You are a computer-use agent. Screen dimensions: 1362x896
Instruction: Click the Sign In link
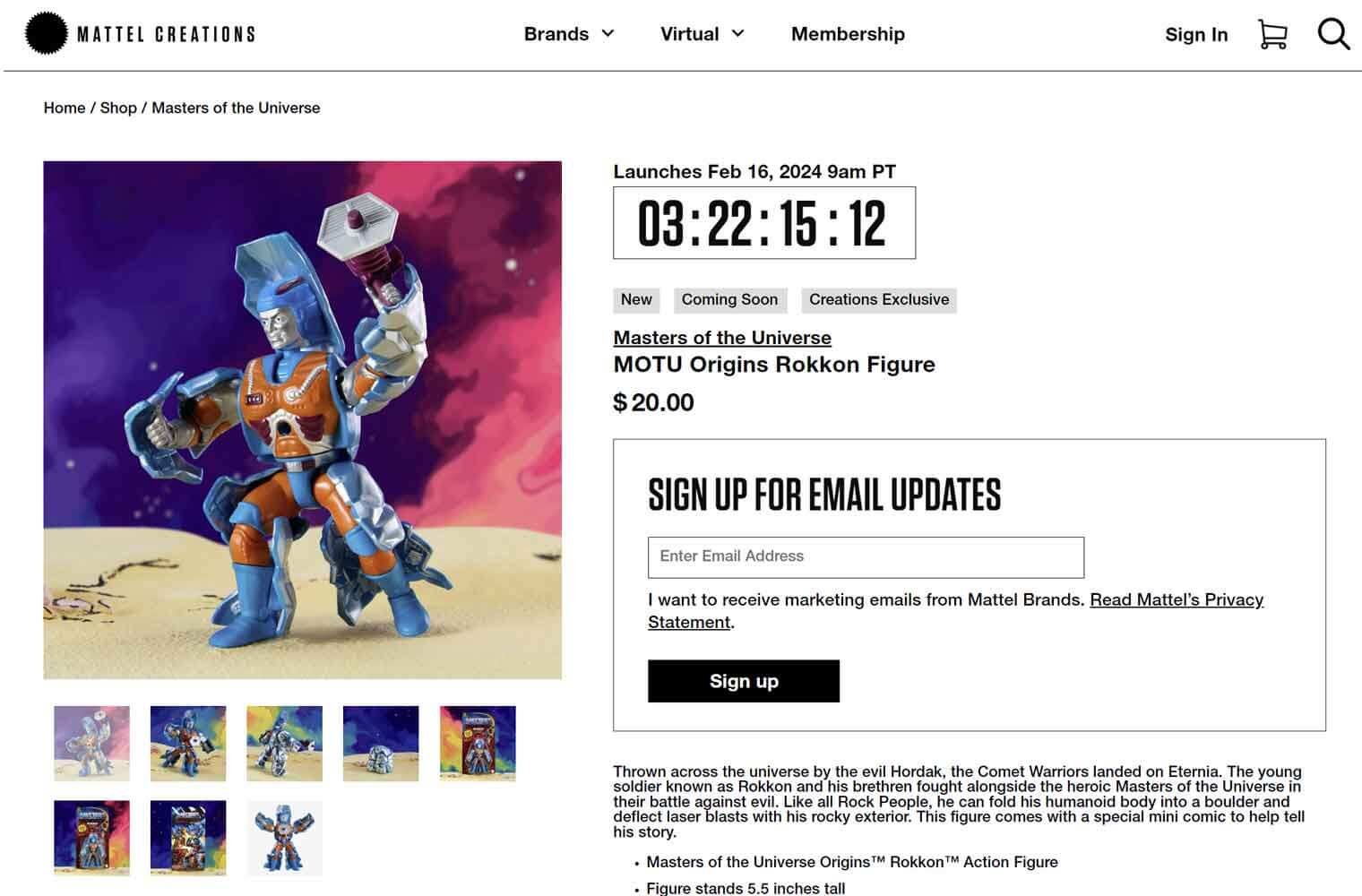coord(1196,35)
